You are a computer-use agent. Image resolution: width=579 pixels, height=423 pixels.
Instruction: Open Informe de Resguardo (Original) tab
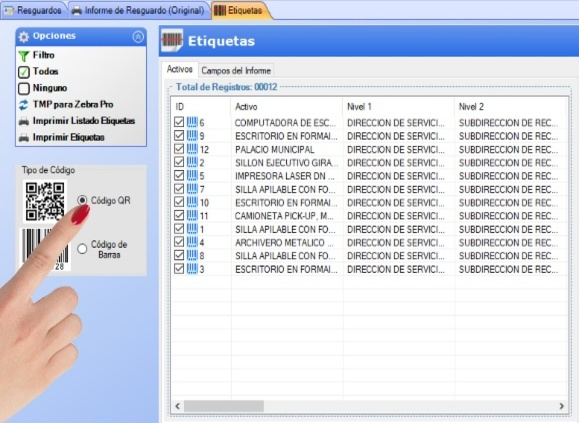[x=138, y=10]
